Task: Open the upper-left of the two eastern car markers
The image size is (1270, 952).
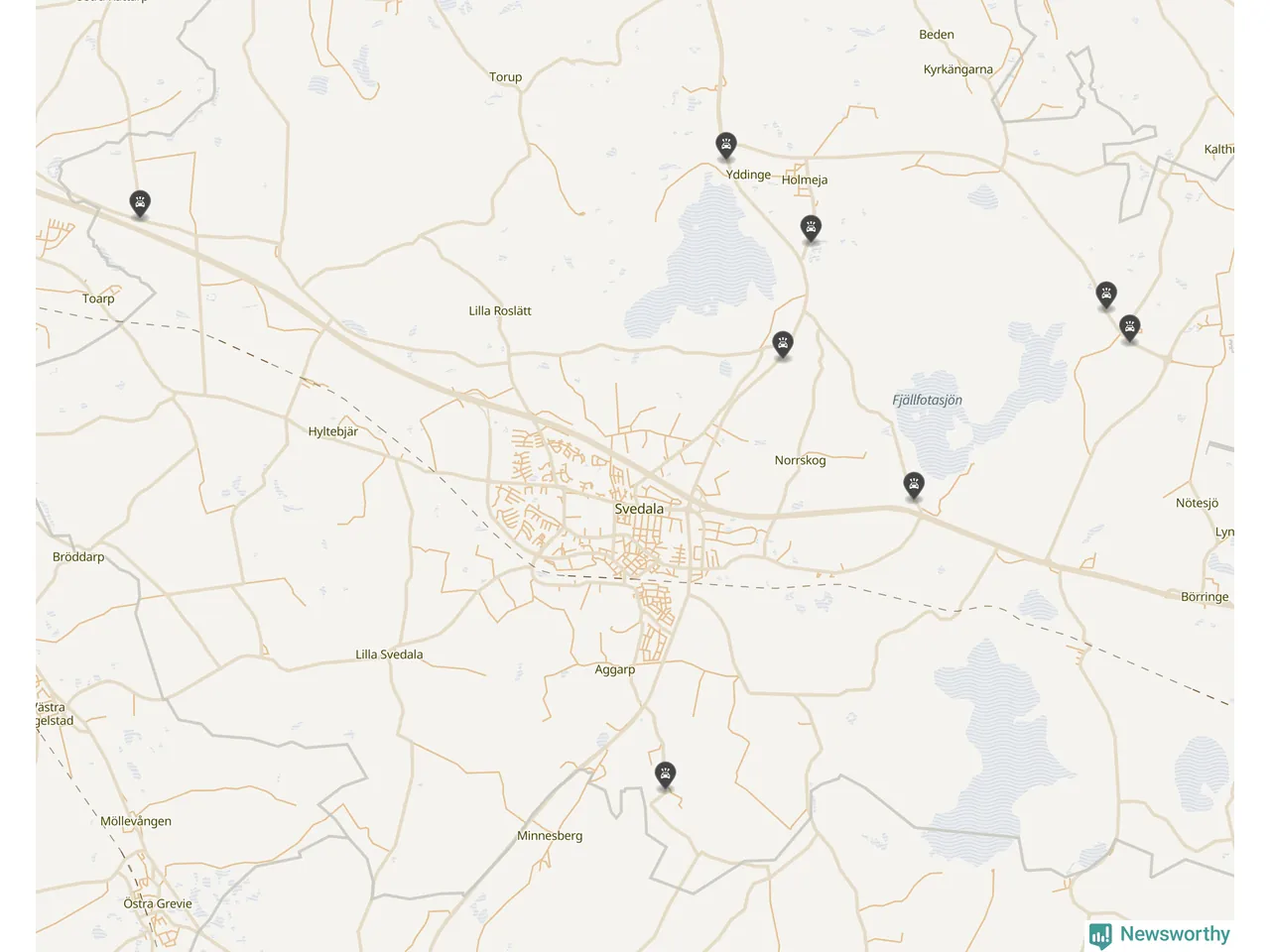Action: click(1106, 295)
